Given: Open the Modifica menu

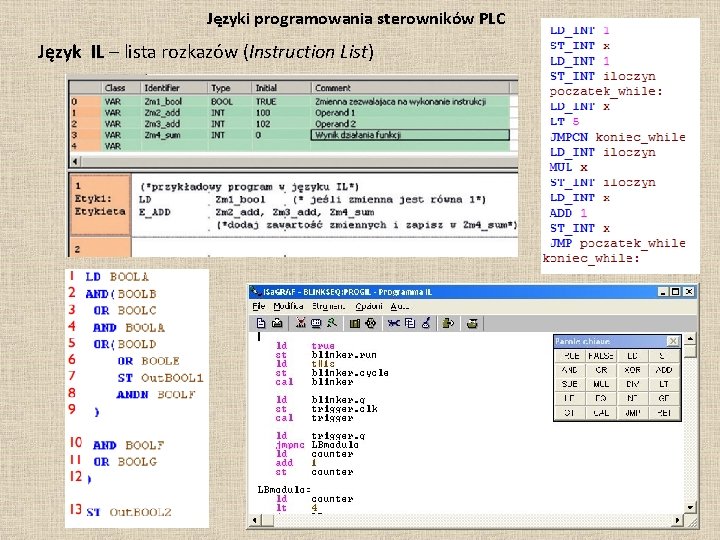Looking at the screenshot, I should 288,306.
